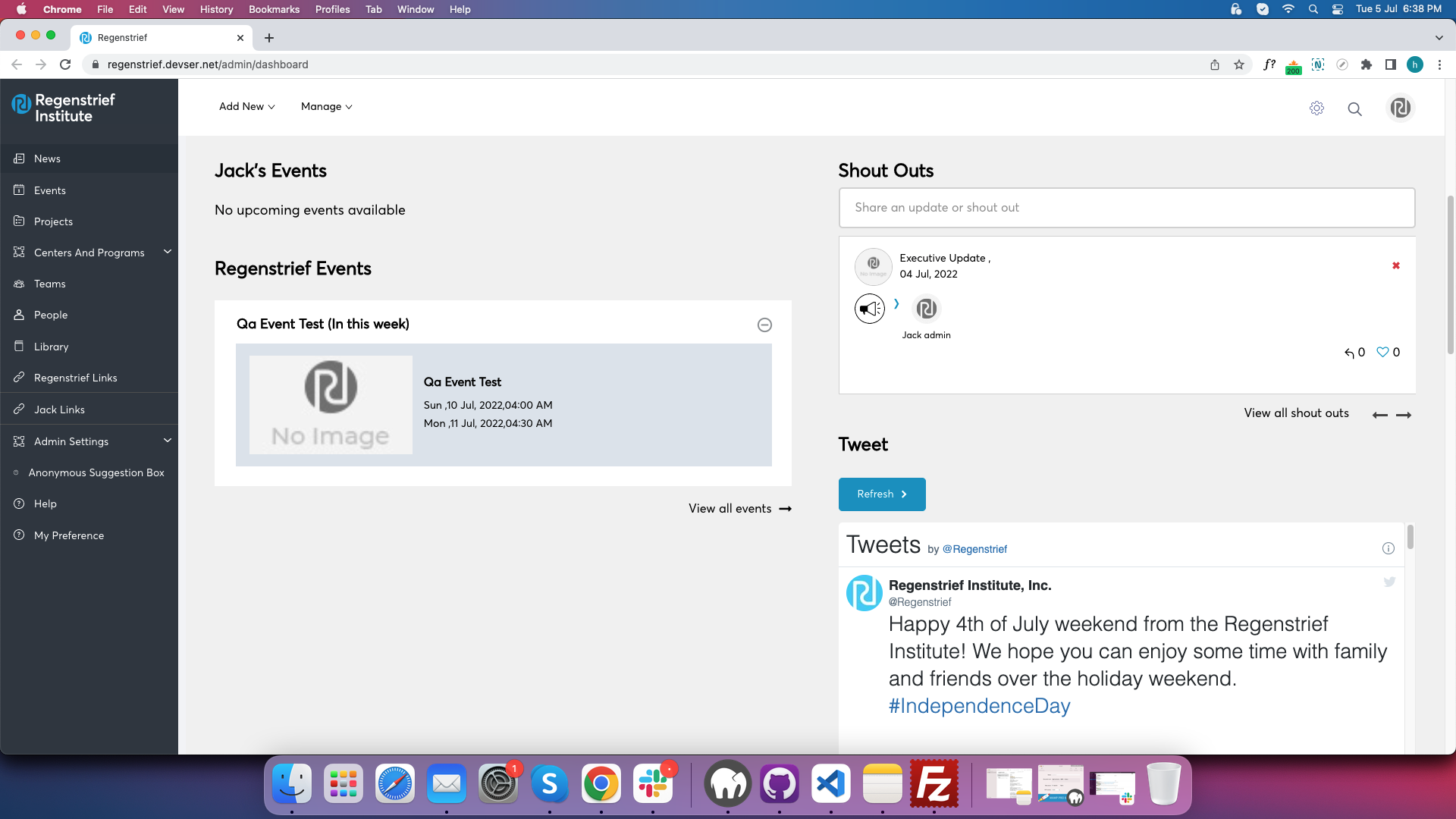
Task: Open the Qa Event Test event title
Action: click(462, 382)
